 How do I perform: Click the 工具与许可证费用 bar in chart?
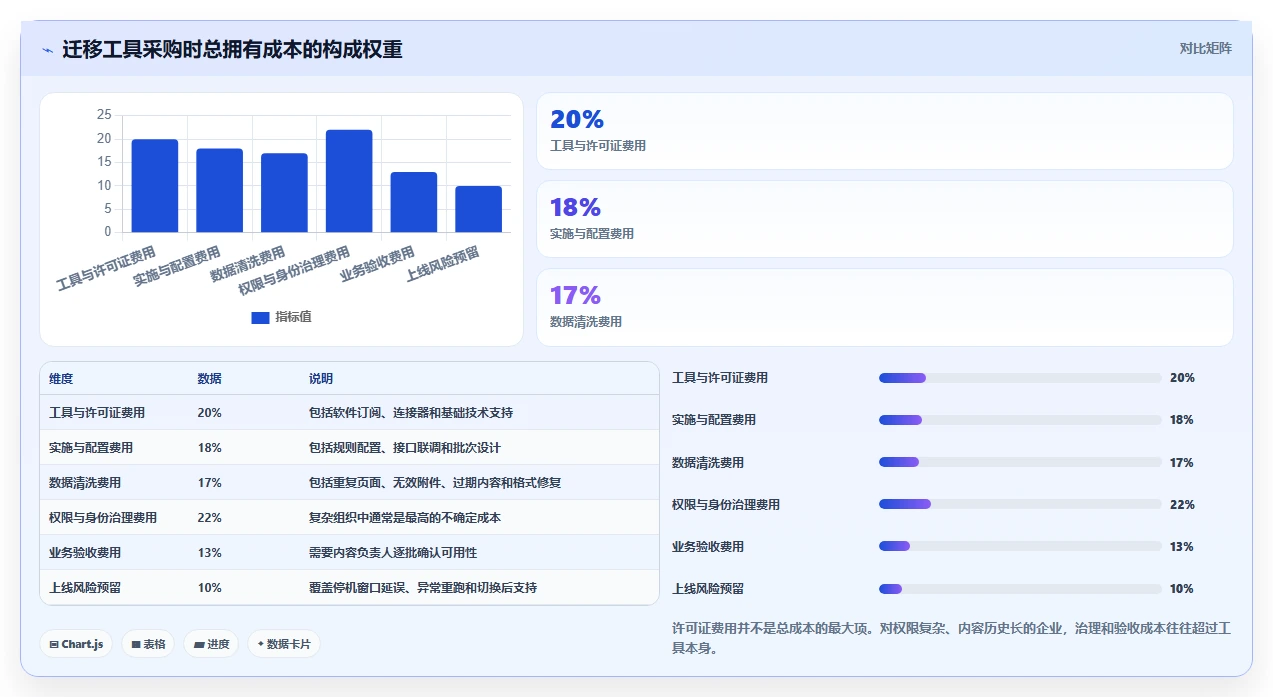tap(155, 186)
